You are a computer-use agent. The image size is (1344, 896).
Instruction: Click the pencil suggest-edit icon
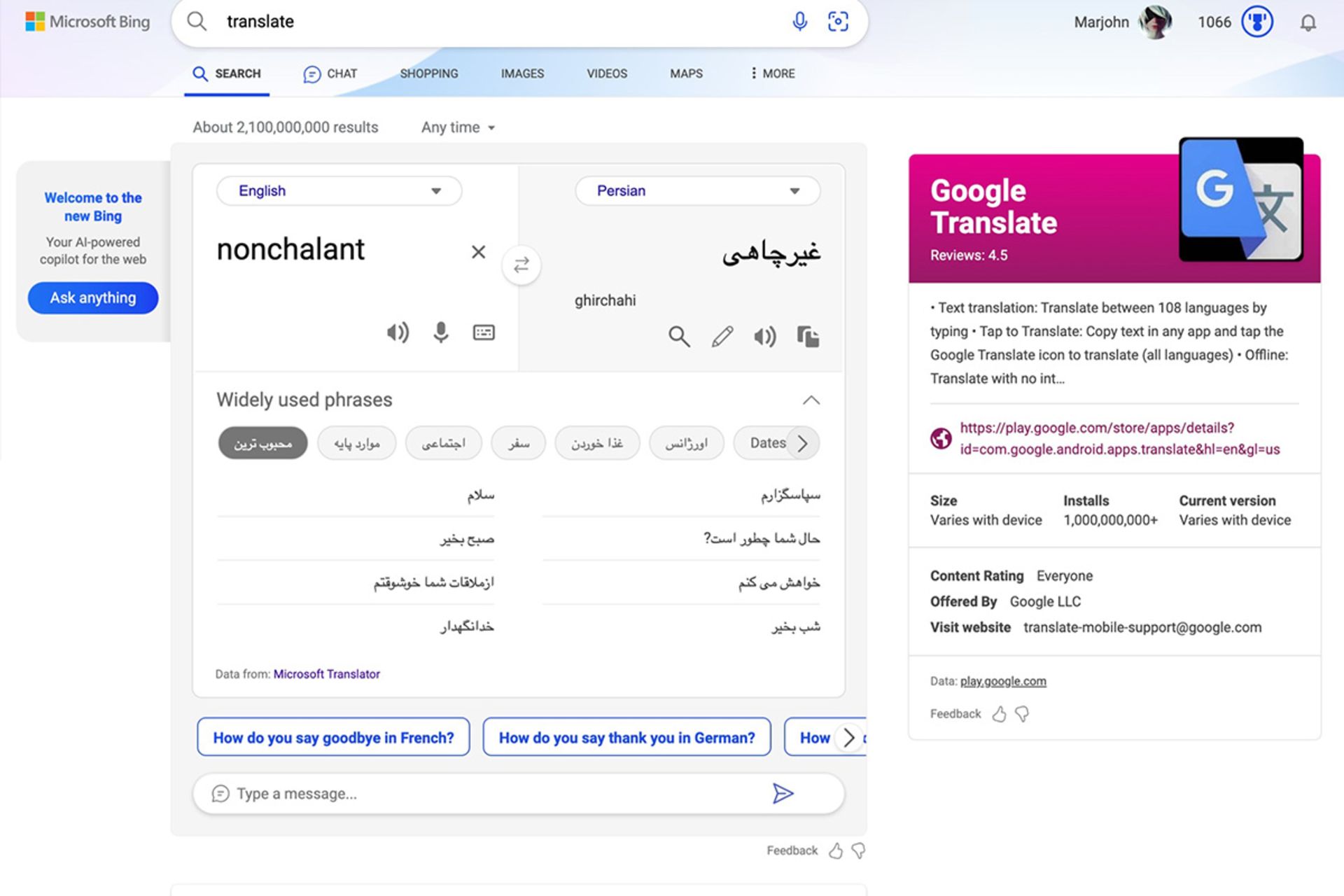[722, 337]
